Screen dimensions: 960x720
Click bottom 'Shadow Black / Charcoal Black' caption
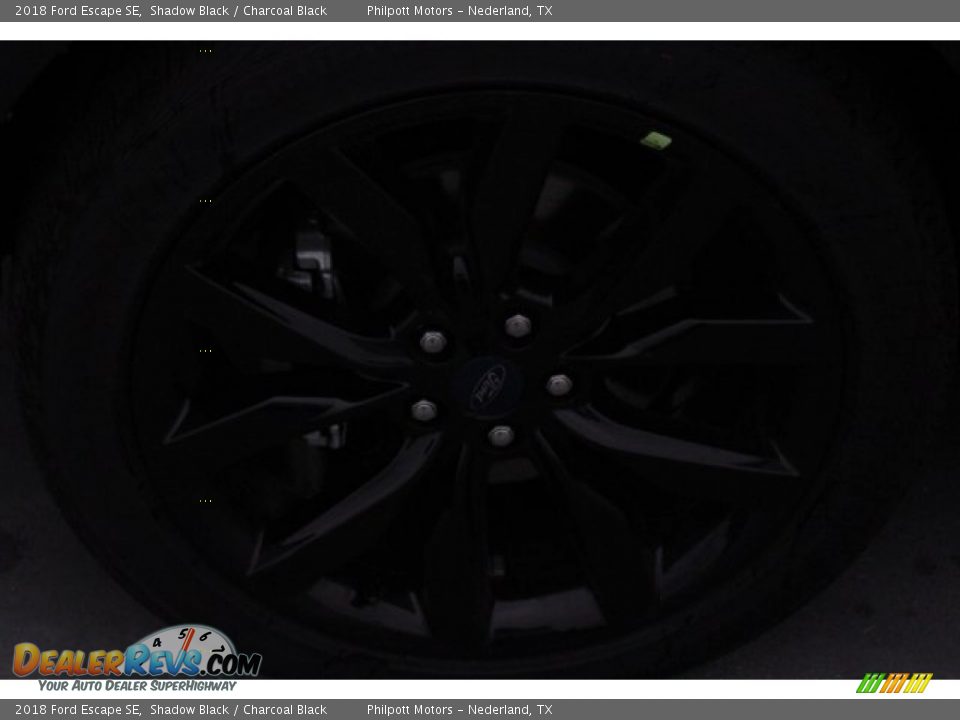[x=238, y=710]
